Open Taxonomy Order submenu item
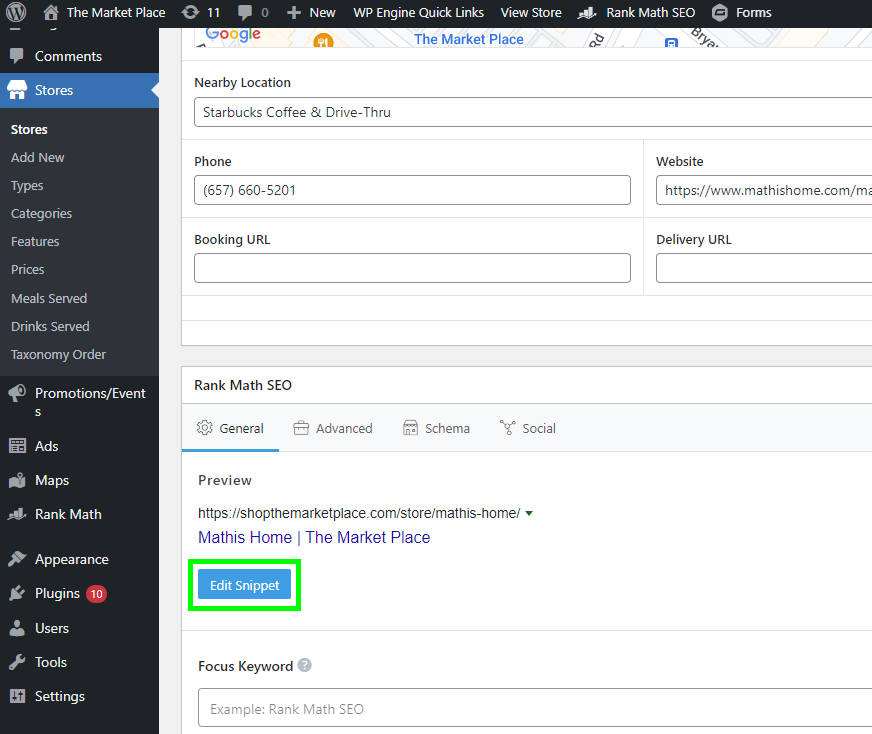 tap(58, 354)
